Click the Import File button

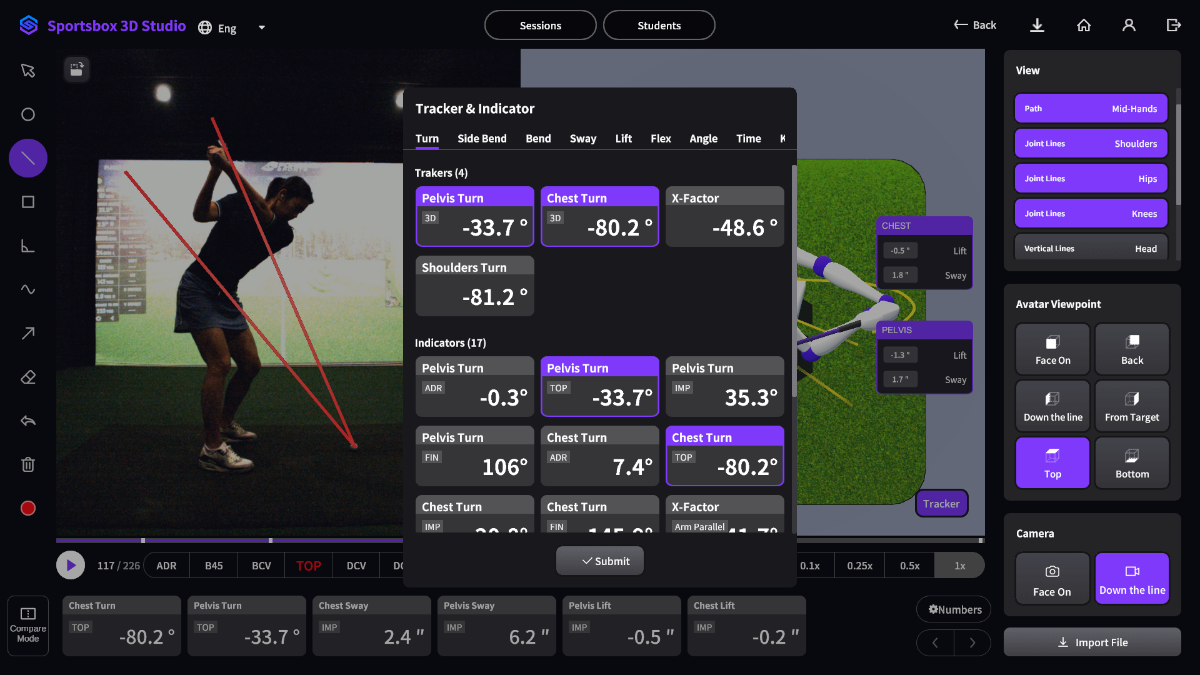(1092, 642)
